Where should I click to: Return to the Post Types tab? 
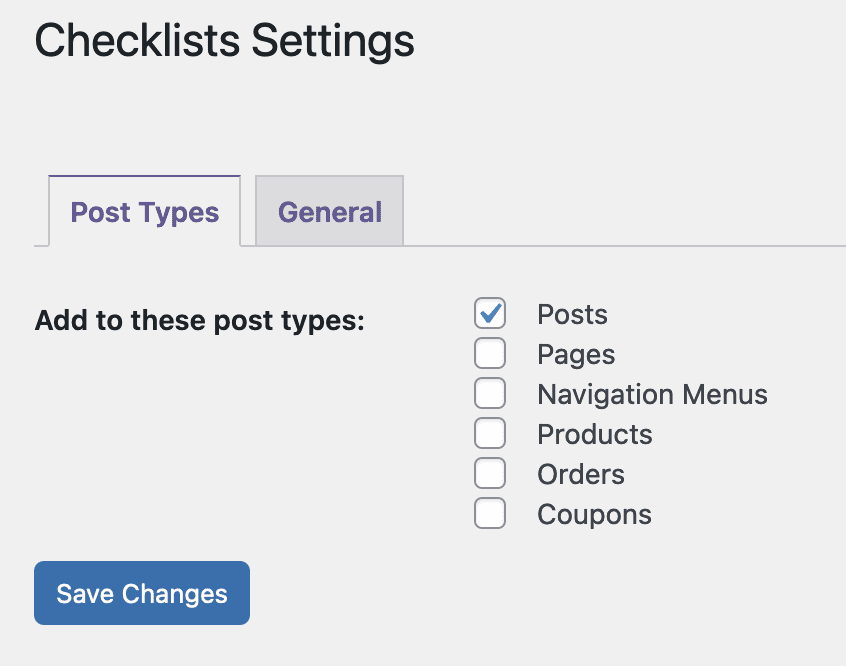click(x=144, y=211)
